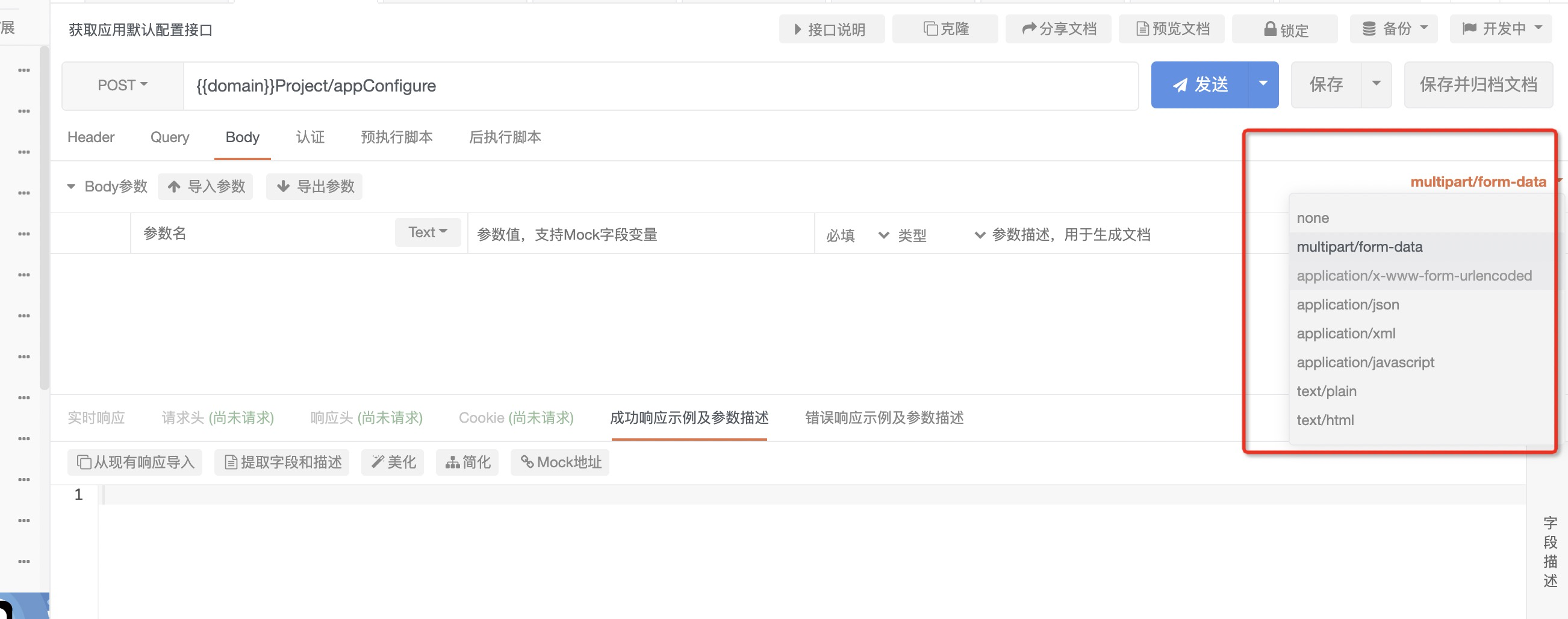Click 分享文档 share button
The image size is (1568, 619).
(1058, 30)
